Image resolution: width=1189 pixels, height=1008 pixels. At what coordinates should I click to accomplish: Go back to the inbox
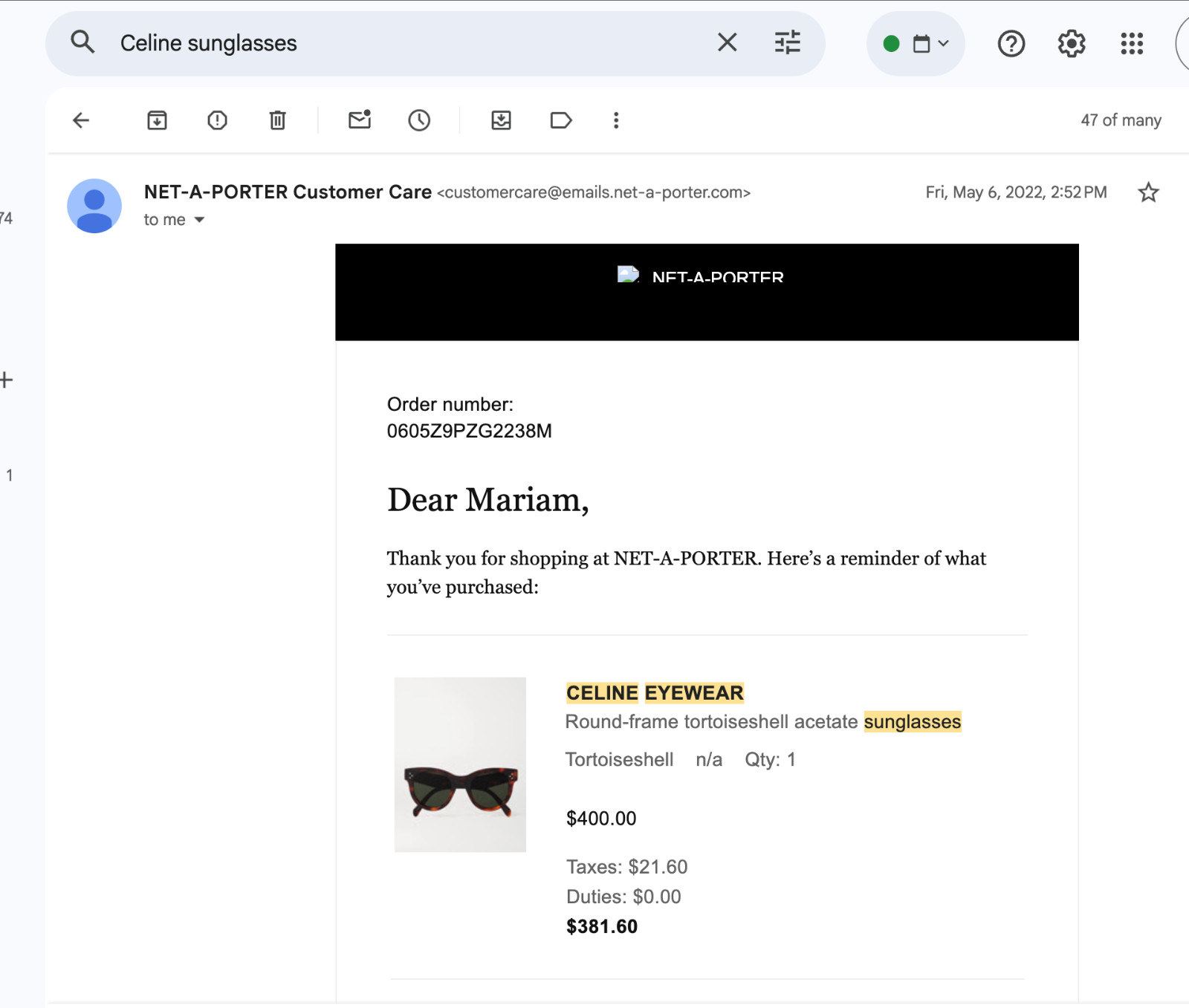(x=80, y=120)
